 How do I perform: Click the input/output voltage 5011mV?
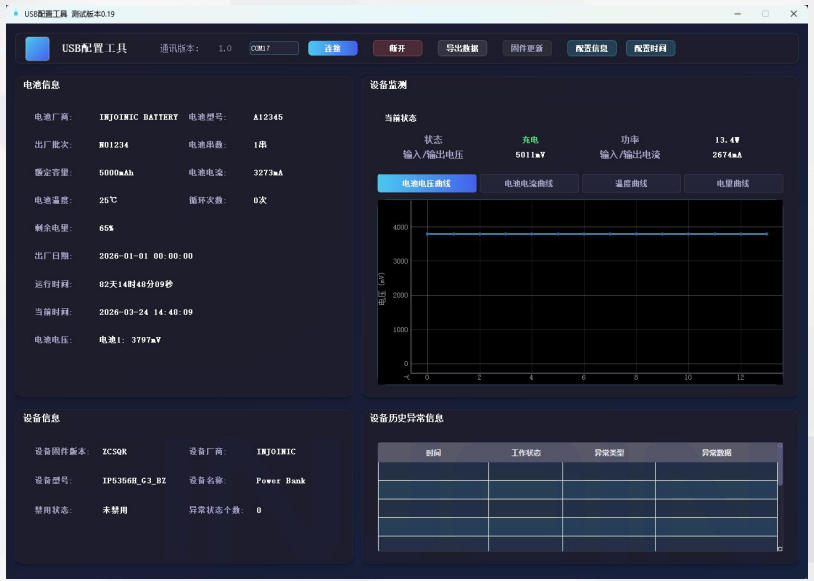tap(530, 155)
